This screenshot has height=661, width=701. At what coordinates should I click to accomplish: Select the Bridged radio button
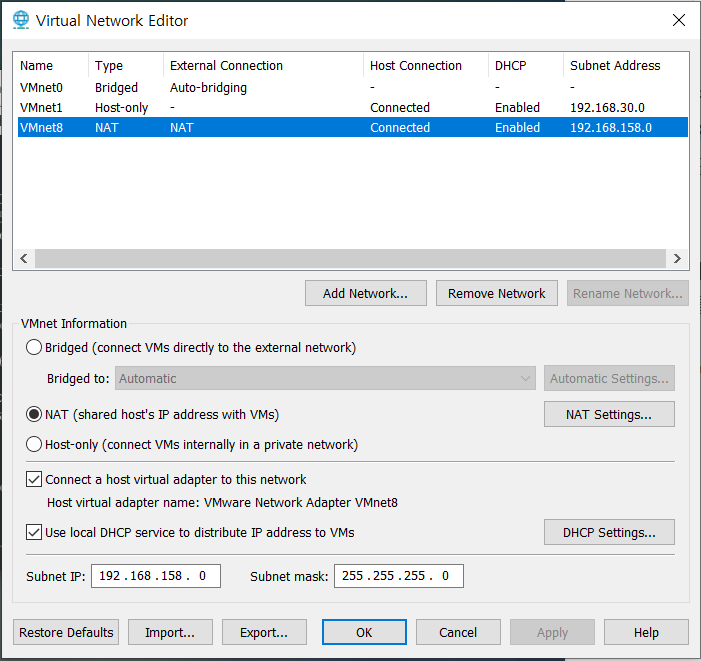tap(34, 347)
